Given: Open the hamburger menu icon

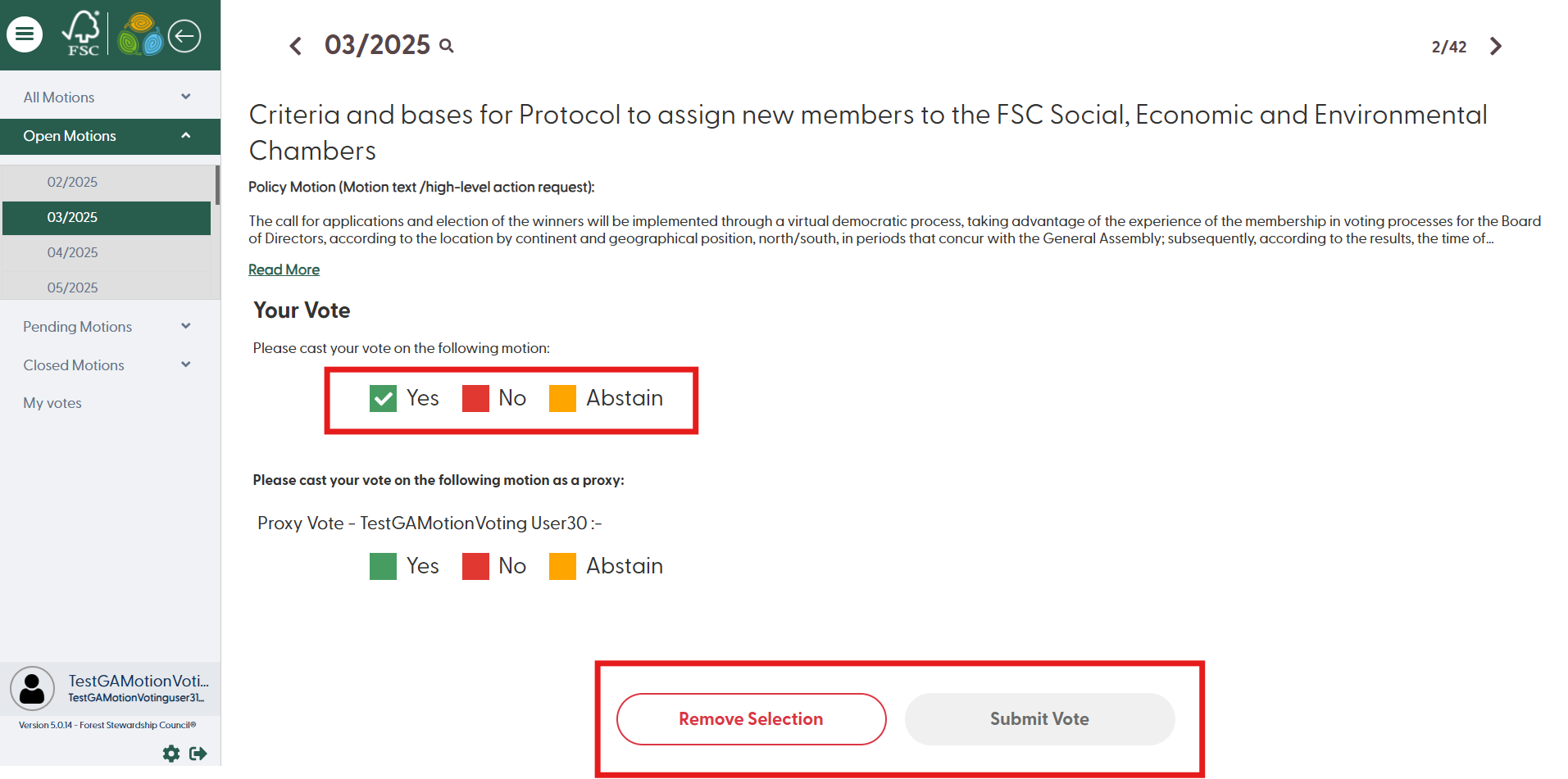Looking at the screenshot, I should click(x=25, y=34).
